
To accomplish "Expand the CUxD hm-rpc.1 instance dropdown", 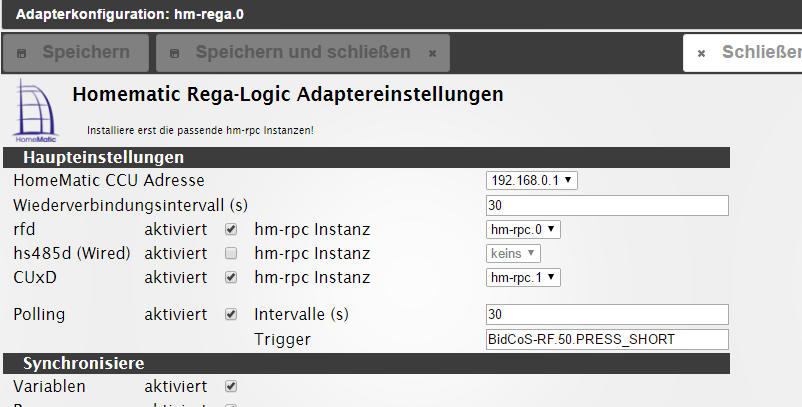I will pyautogui.click(x=523, y=277).
